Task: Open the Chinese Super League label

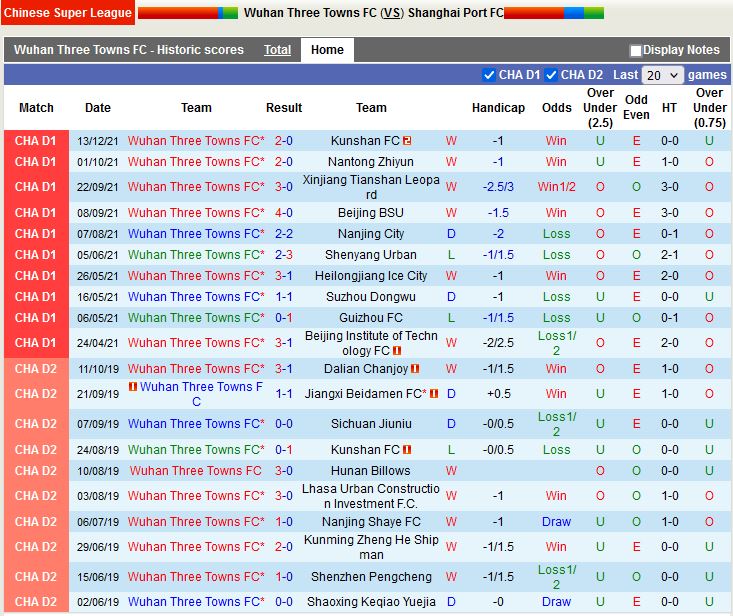Action: (68, 13)
